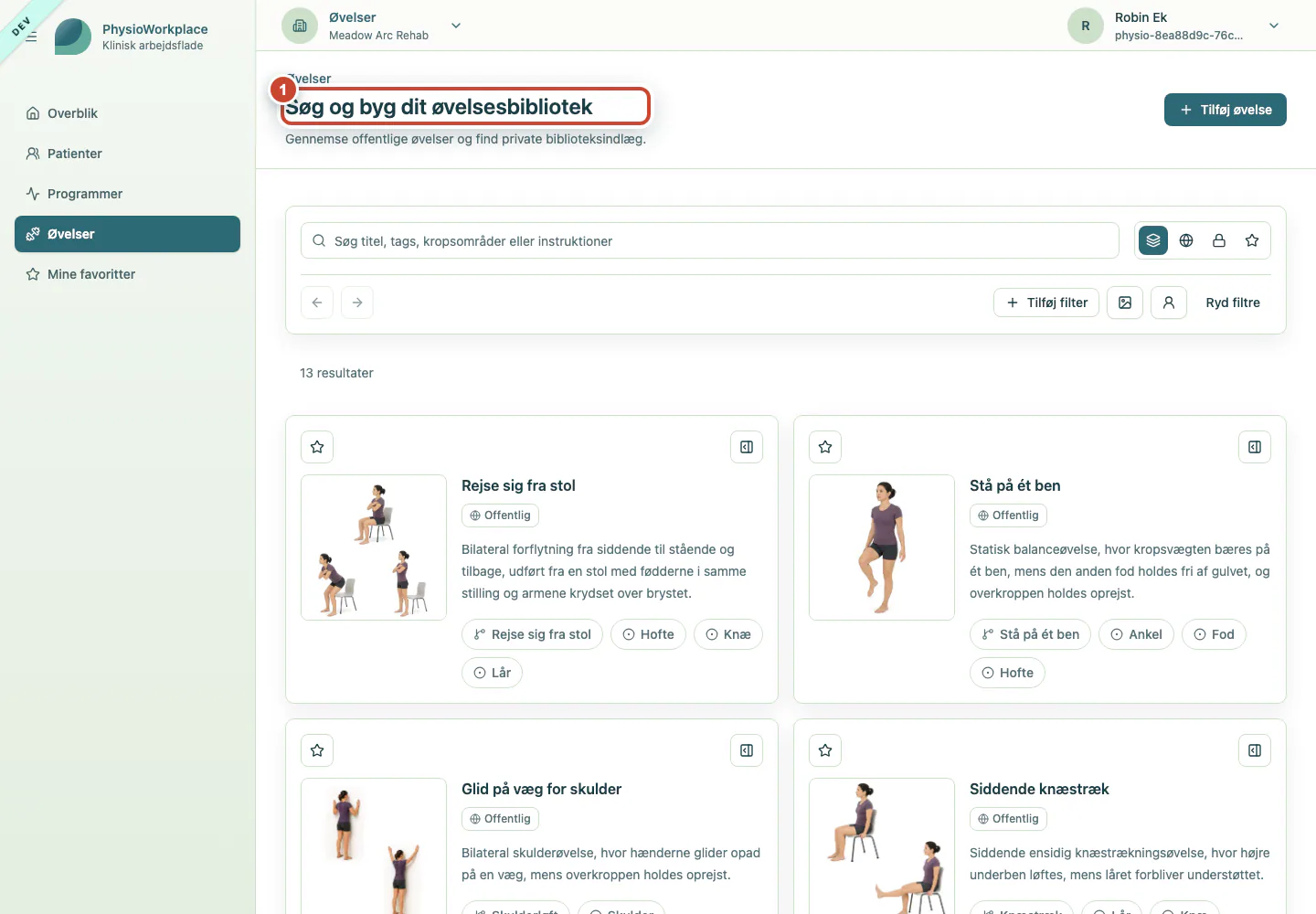This screenshot has height=914, width=1316.
Task: Select the all-sources layers filter icon
Action: point(1153,240)
